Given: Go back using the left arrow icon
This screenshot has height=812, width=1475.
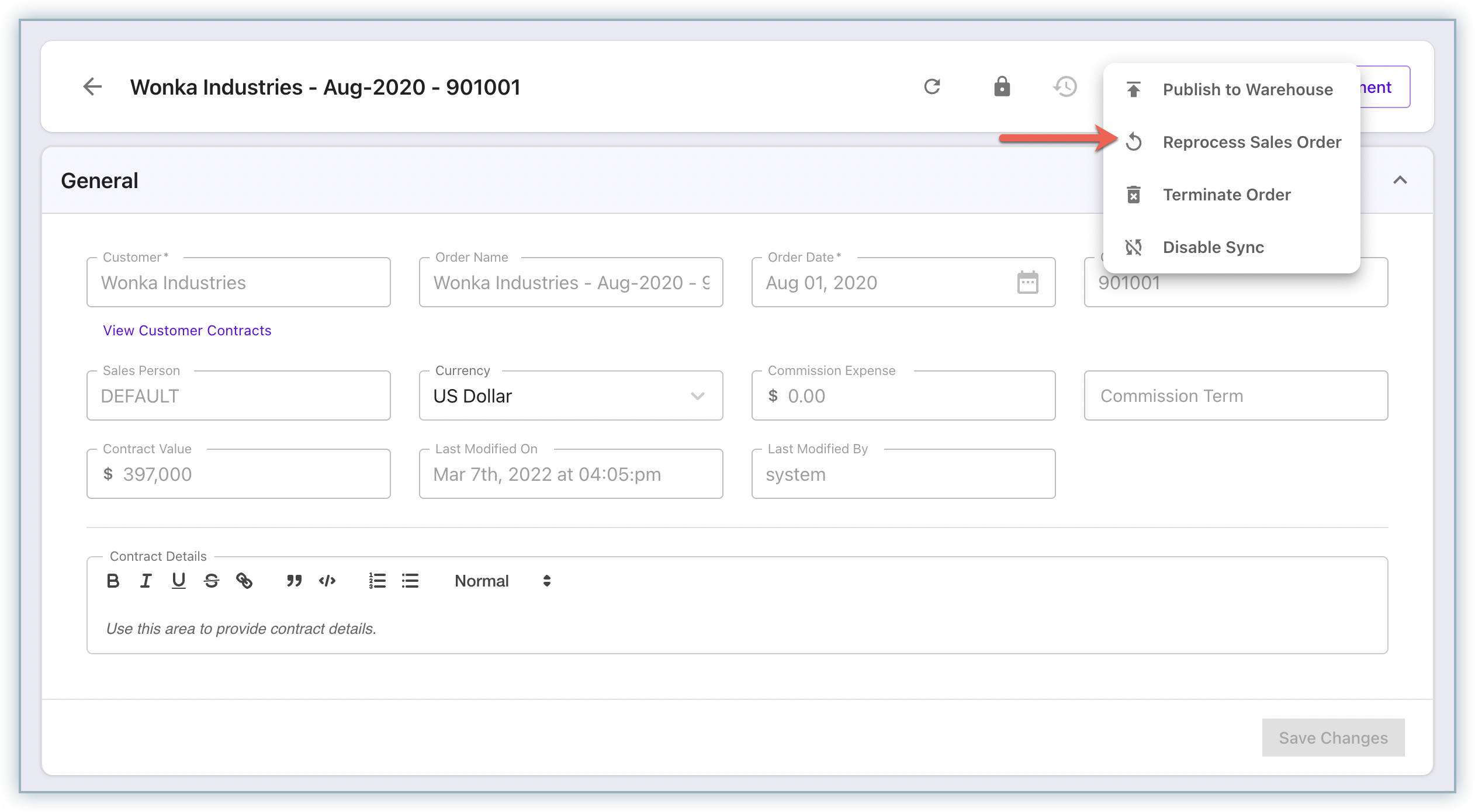Looking at the screenshot, I should (92, 87).
